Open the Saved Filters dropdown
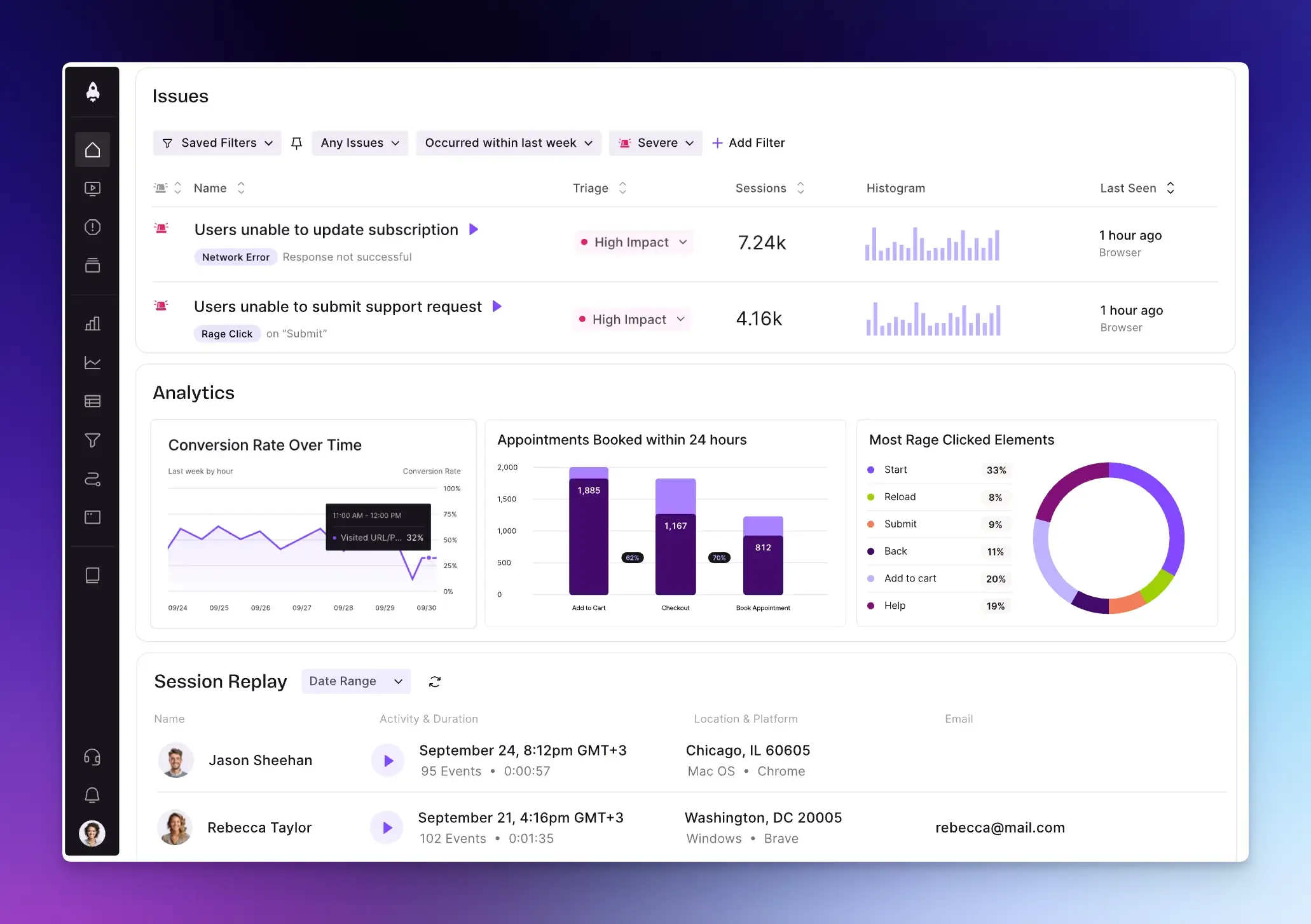This screenshot has height=924, width=1311. pos(217,143)
